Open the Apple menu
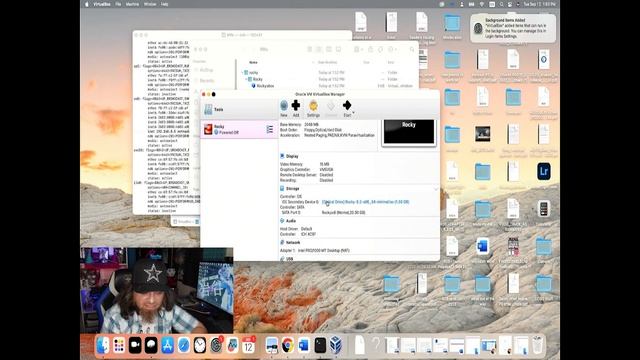Viewport: 640px width, 360px height. point(87,4)
